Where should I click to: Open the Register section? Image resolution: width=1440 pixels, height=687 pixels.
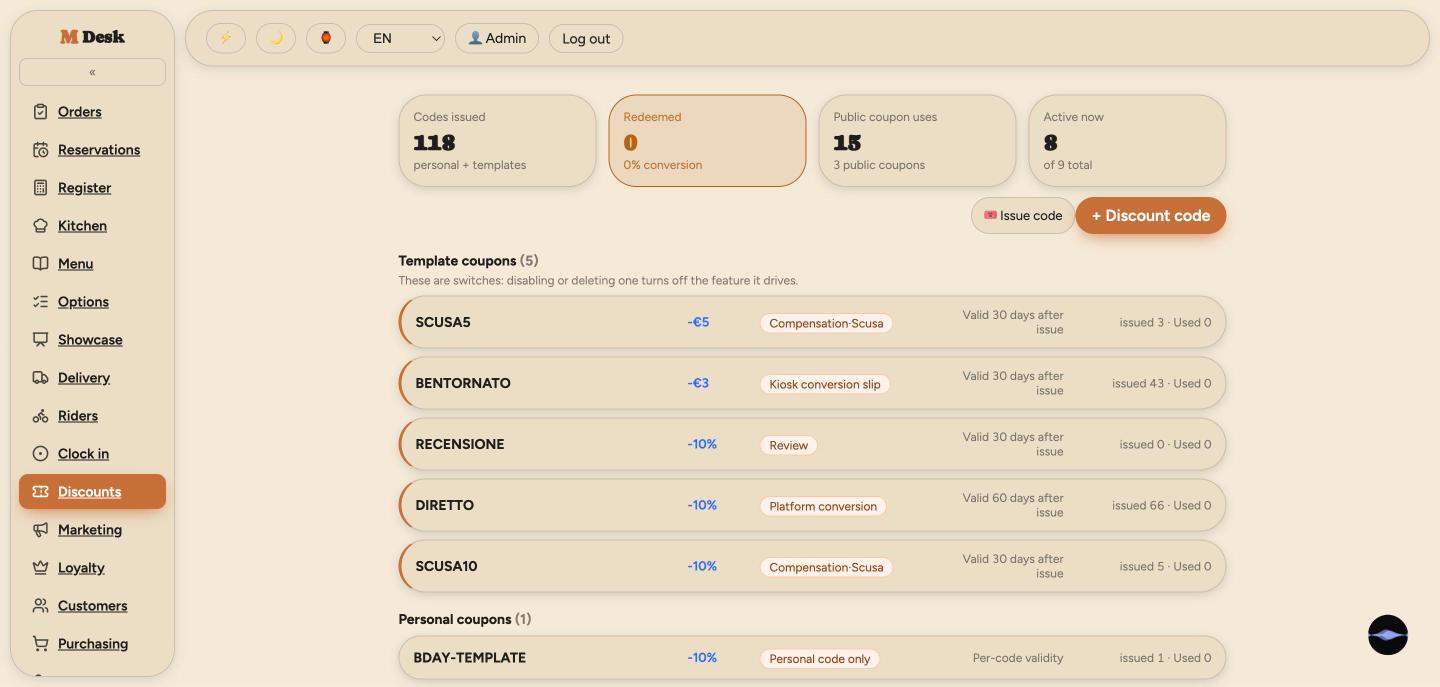pyautogui.click(x=84, y=188)
